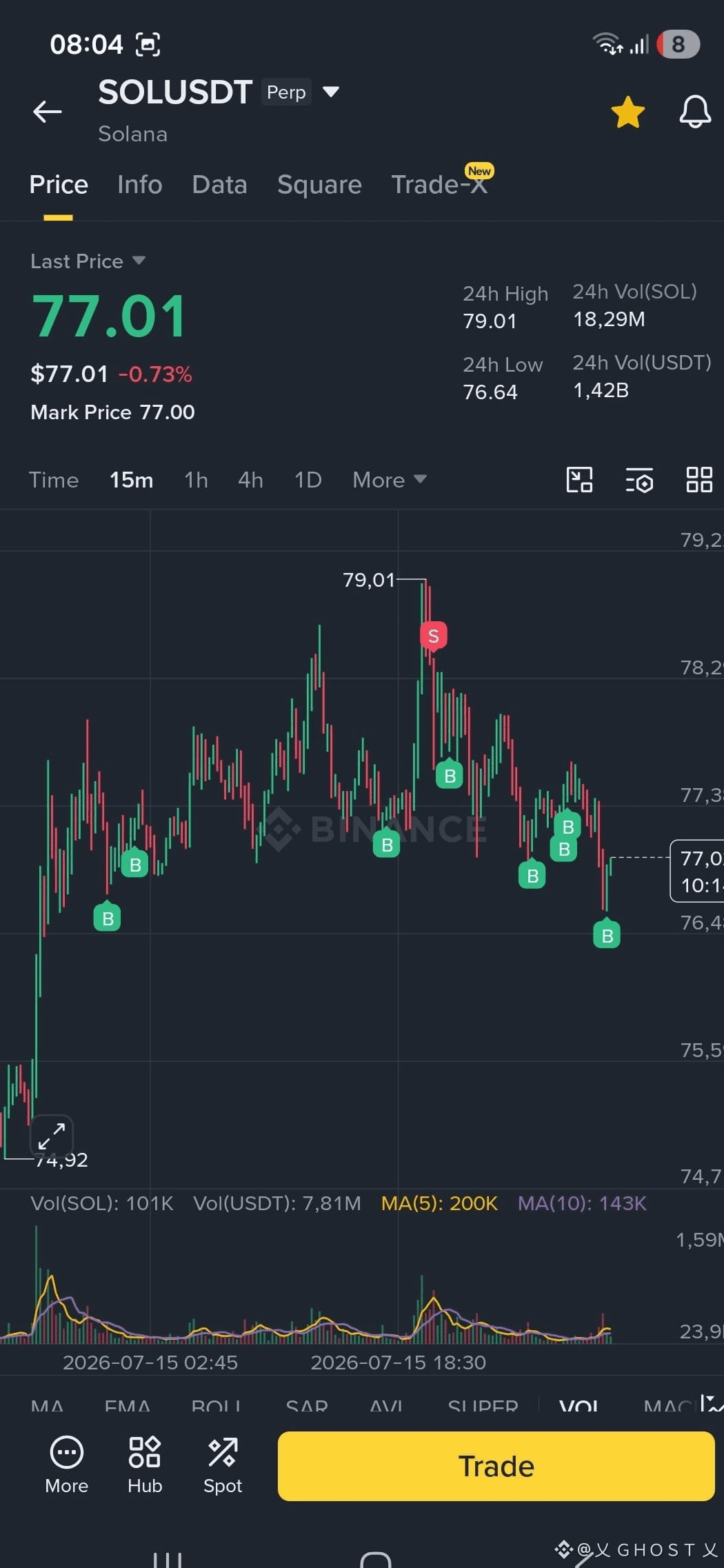Select the Time chart interval

click(54, 480)
